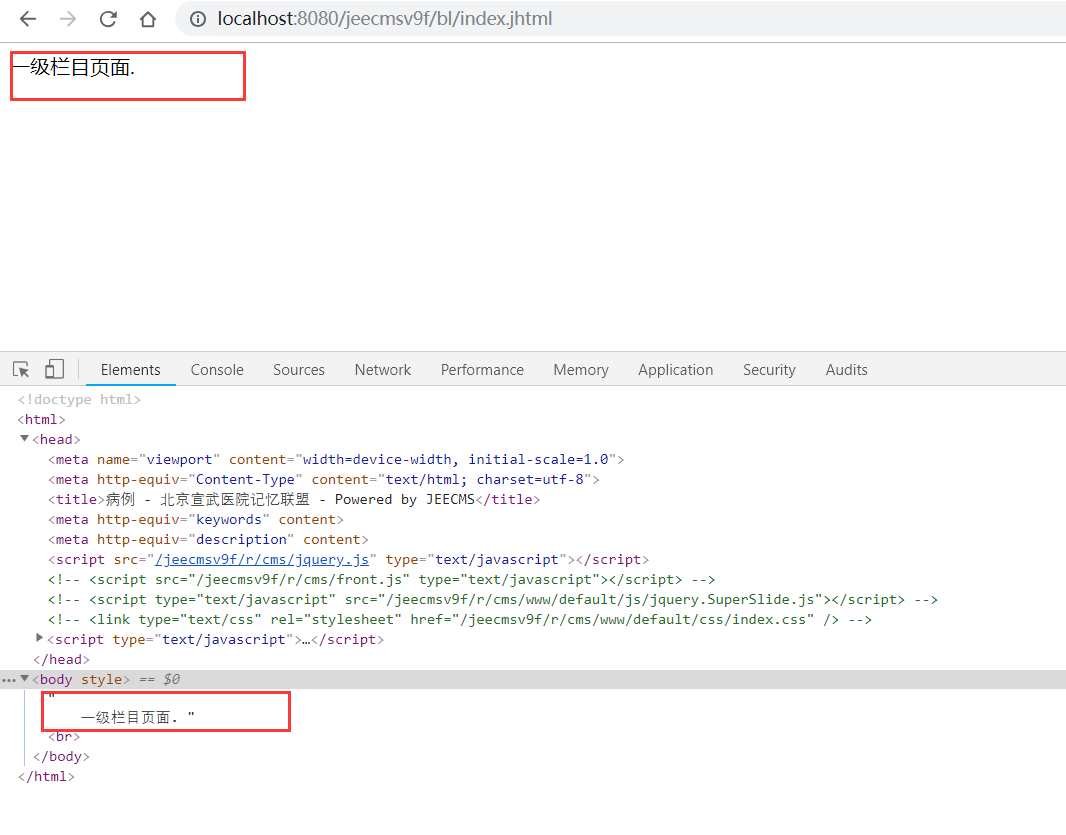
Task: Open the Sources panel tab
Action: click(x=298, y=370)
